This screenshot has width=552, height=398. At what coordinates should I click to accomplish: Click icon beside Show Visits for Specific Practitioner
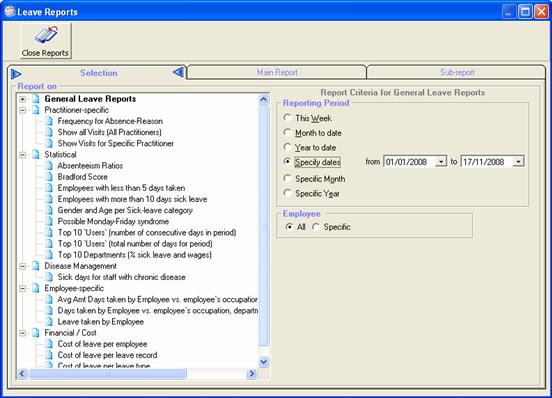(x=49, y=144)
